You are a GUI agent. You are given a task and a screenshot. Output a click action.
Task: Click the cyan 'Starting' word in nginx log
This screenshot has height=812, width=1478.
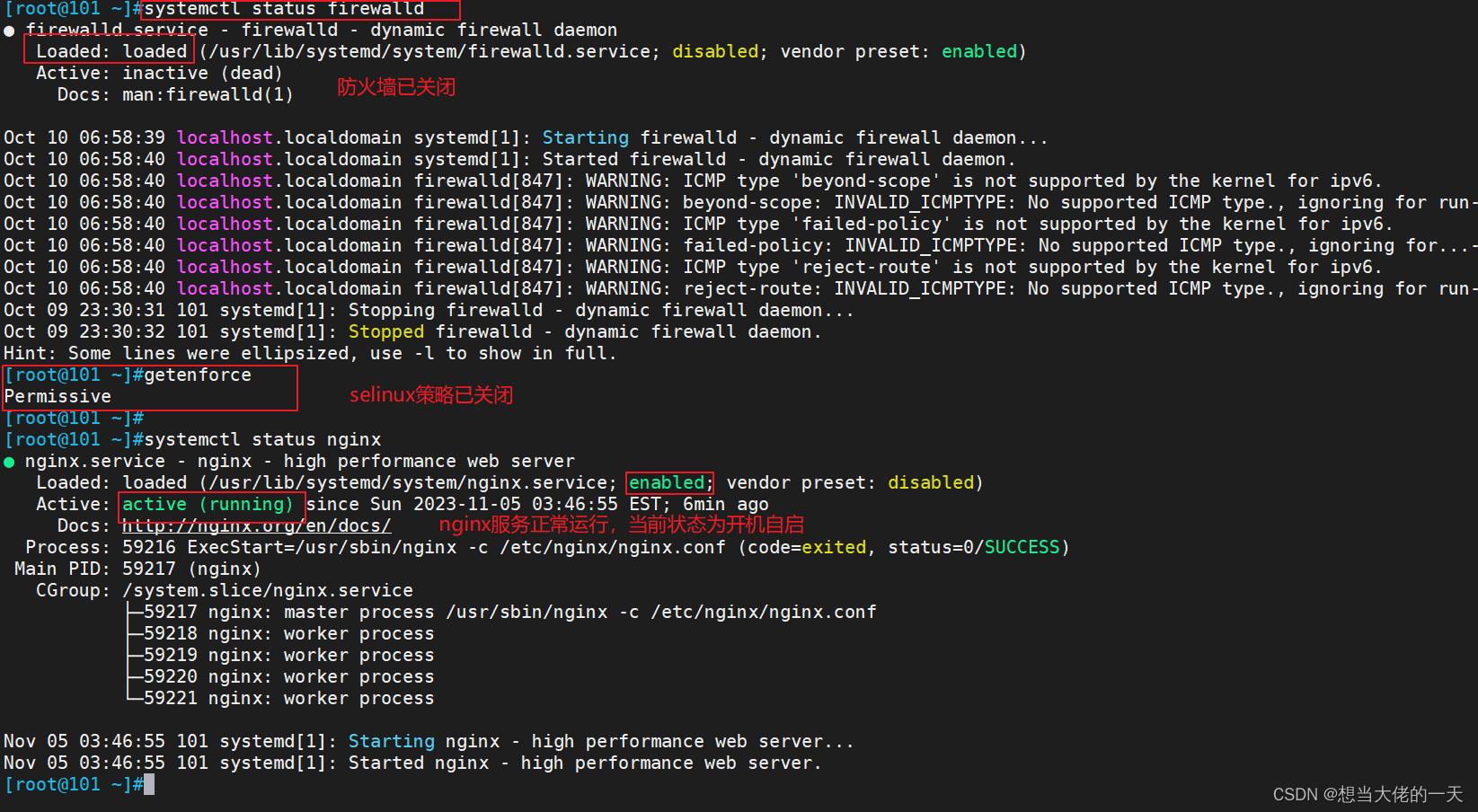(x=392, y=741)
